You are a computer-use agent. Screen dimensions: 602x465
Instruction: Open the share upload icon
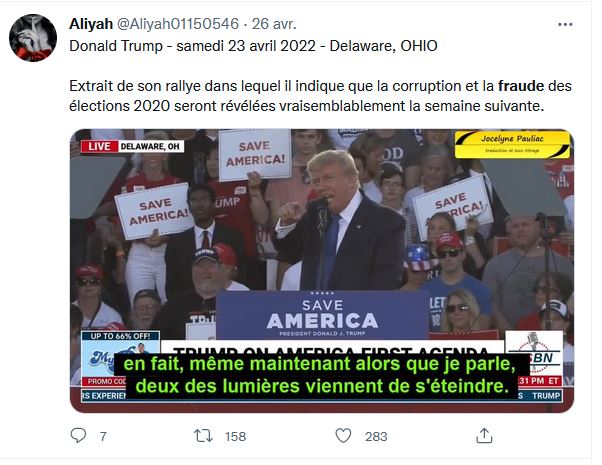tap(484, 436)
